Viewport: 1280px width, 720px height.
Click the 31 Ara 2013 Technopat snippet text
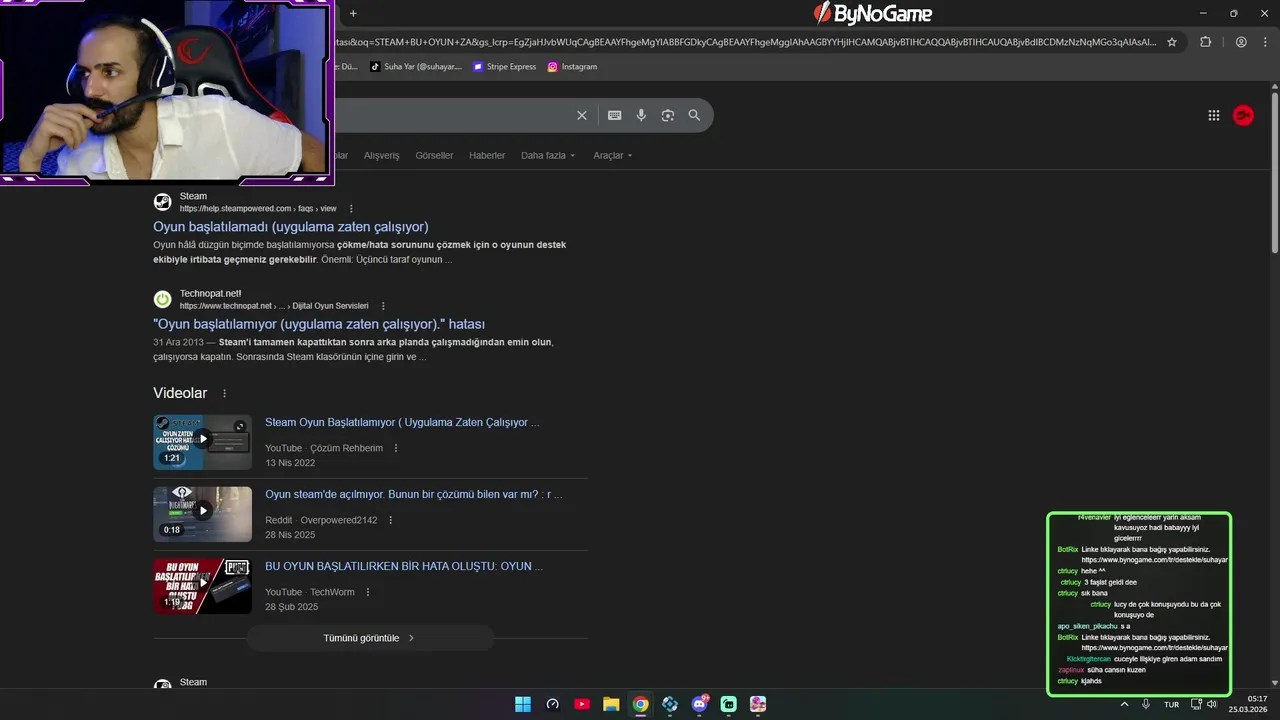click(x=352, y=349)
